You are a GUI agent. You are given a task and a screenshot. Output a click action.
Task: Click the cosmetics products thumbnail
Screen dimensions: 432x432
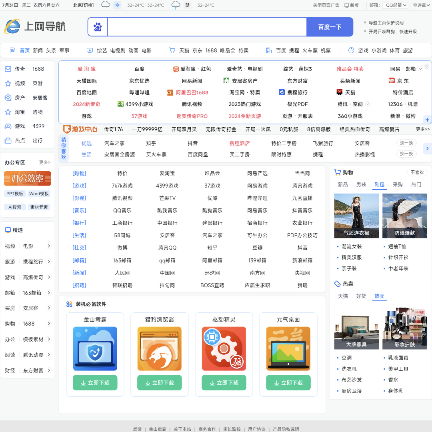tap(404, 327)
